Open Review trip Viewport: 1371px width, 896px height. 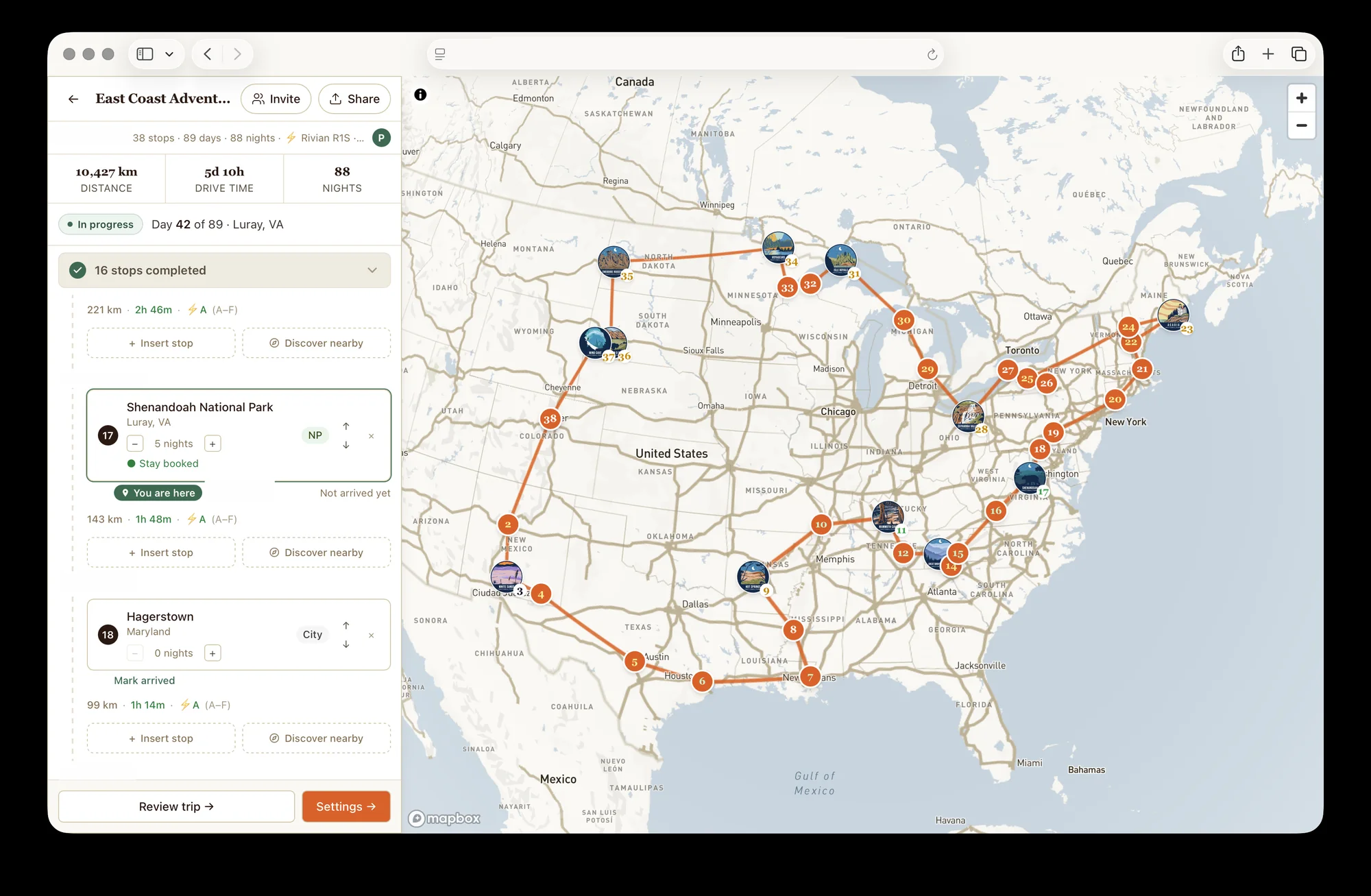(x=176, y=806)
